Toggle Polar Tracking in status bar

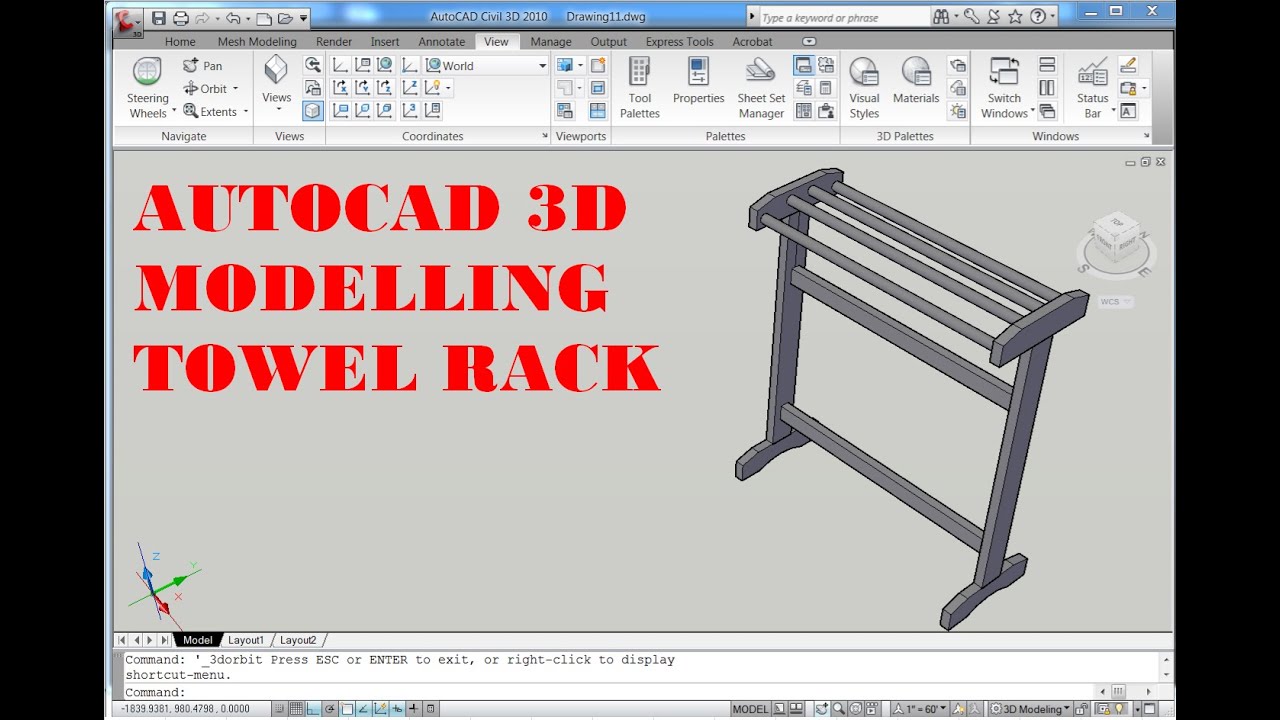tap(329, 709)
